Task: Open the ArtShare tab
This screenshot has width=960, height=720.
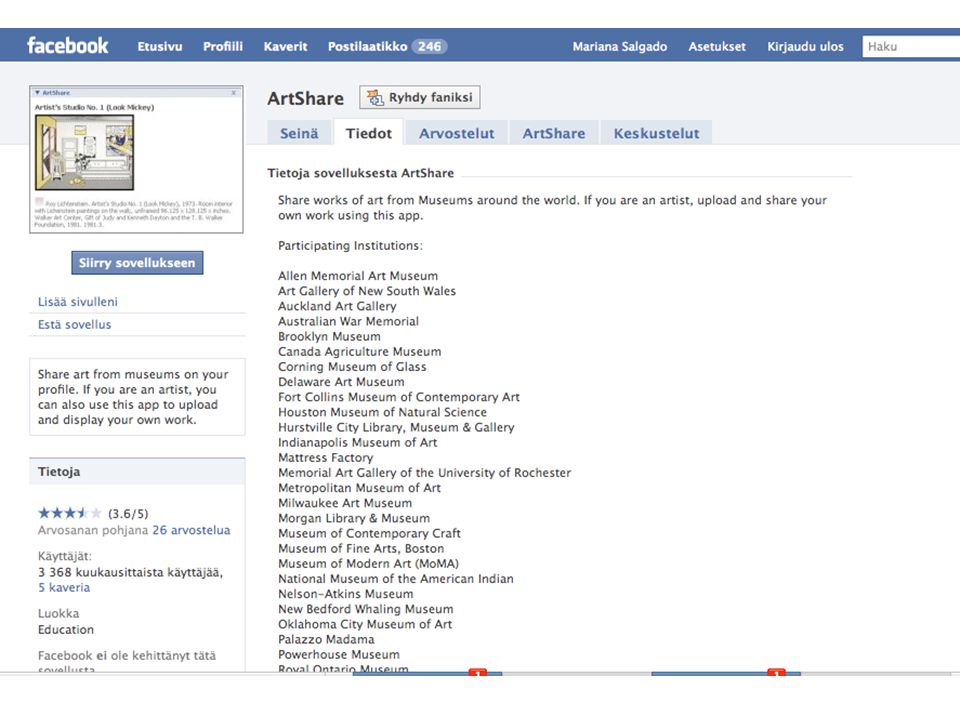Action: [553, 133]
